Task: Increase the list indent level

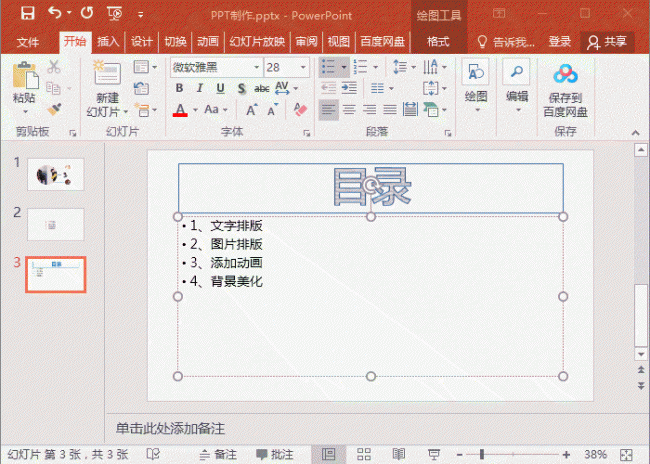Action: [349, 87]
